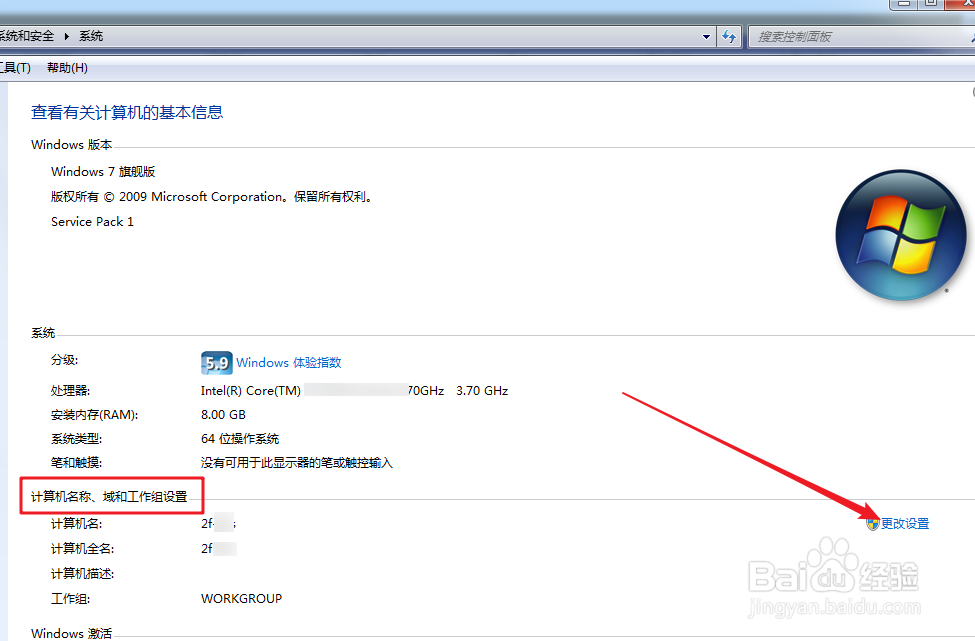The image size is (975, 641).
Task: Click the refresh icon beside address bar
Action: click(729, 37)
